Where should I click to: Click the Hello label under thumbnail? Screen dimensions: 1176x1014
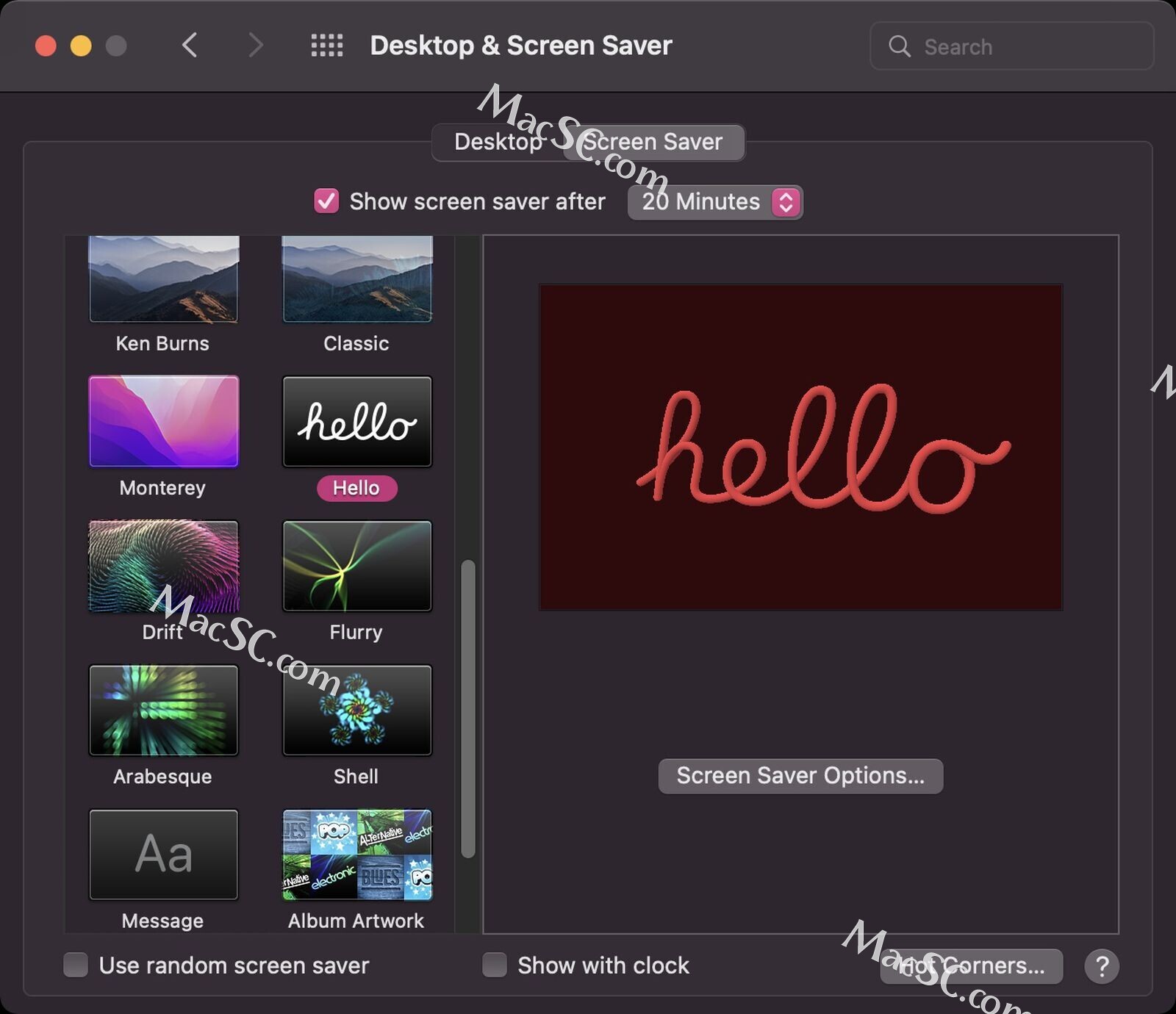356,488
